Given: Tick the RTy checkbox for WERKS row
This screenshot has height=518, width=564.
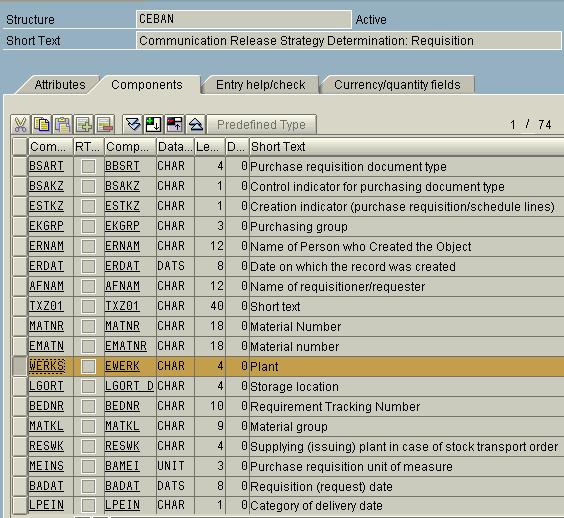Looking at the screenshot, I should coord(88,367).
